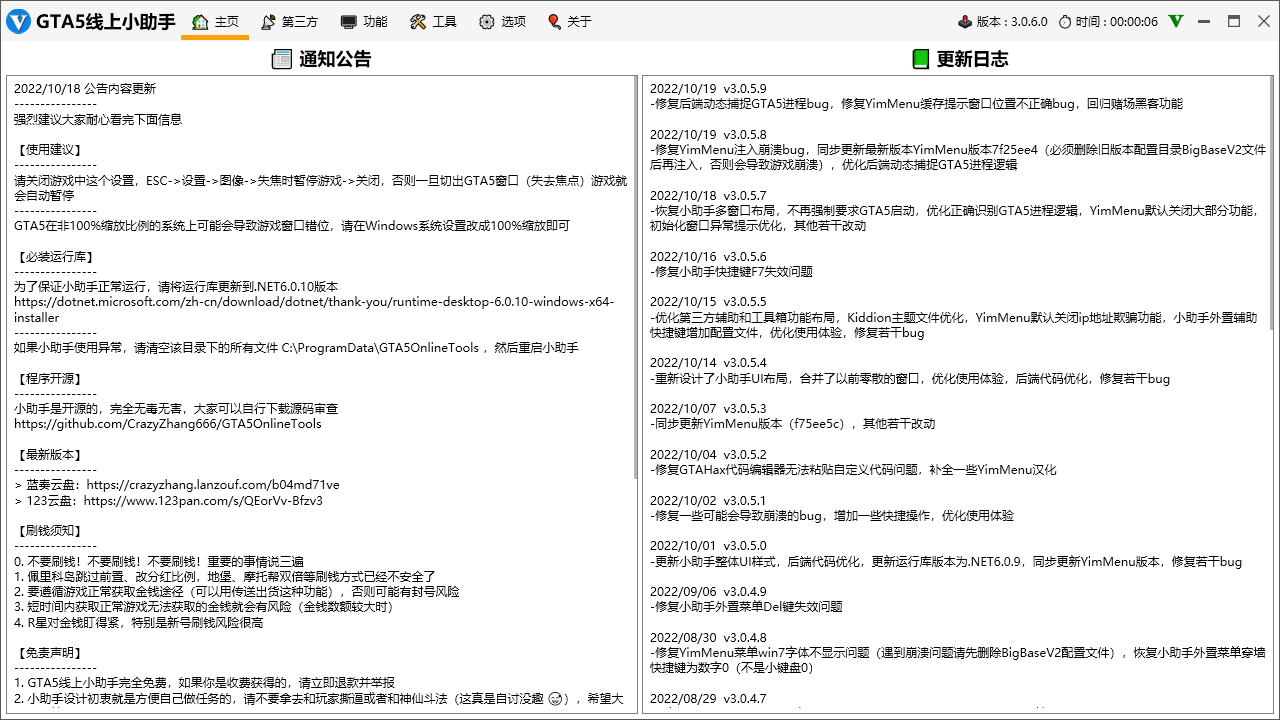This screenshot has height=720, width=1280.
Task: Click the dotnet.microsoft.com runtime download URL
Action: (314, 309)
